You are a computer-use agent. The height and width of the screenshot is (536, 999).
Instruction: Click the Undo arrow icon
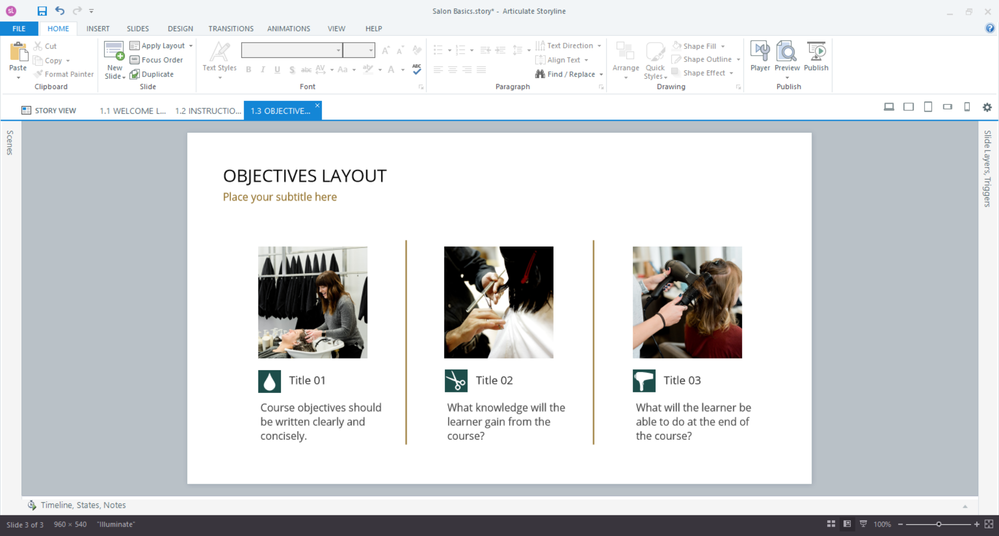coord(60,11)
